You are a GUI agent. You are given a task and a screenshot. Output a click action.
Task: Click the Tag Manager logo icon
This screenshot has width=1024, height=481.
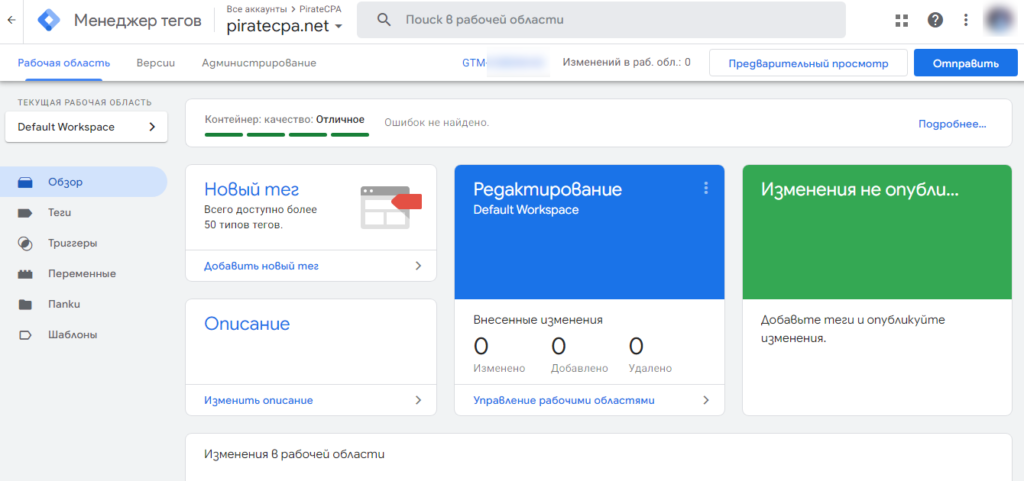pyautogui.click(x=49, y=20)
